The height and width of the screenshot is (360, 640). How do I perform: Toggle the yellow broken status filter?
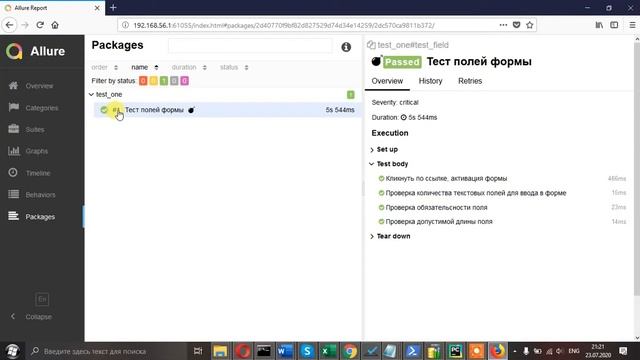pyautogui.click(x=153, y=81)
